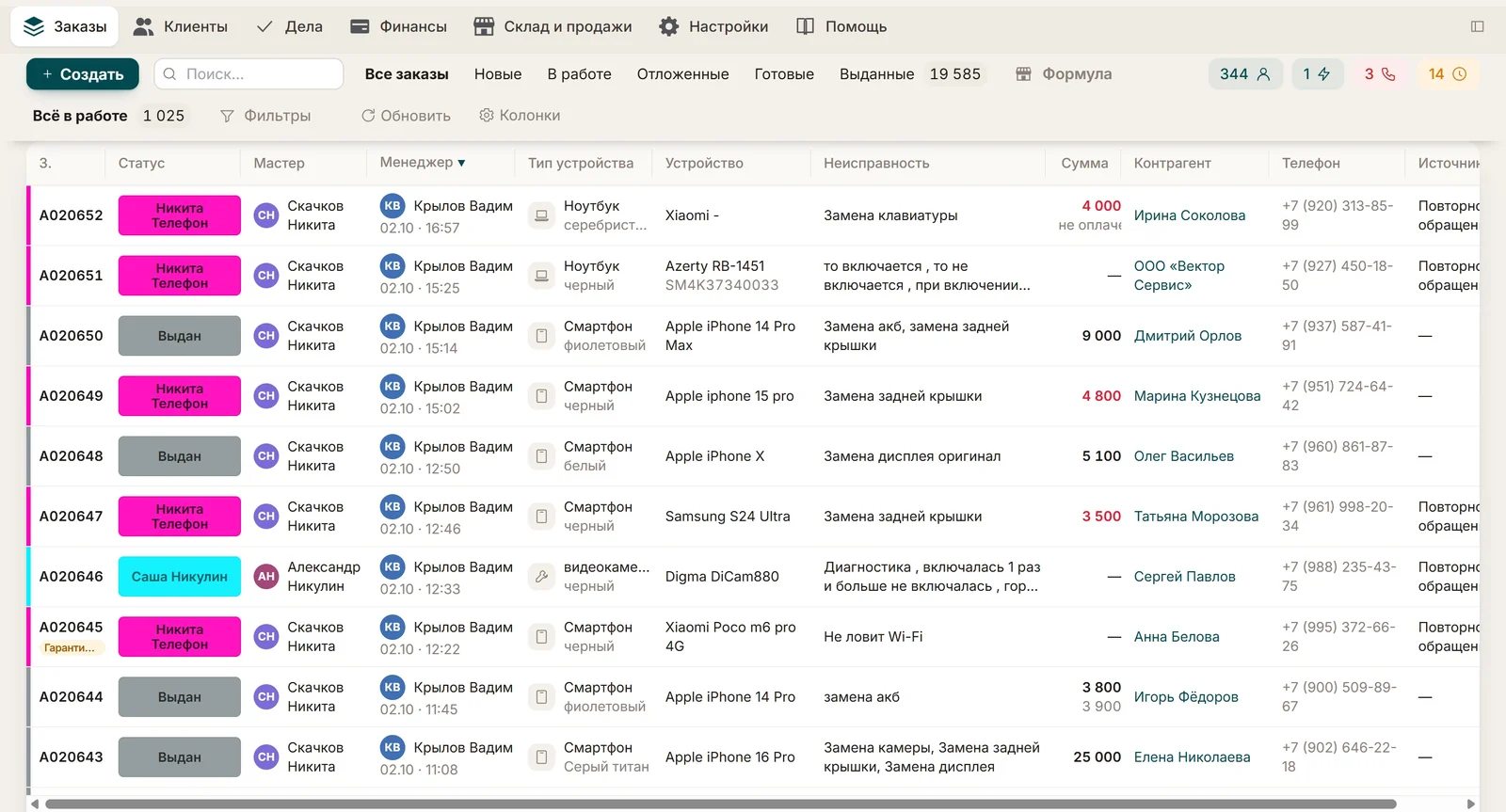Image resolution: width=1506 pixels, height=812 pixels.
Task: Click pink status badge of order A020652
Action: [x=180, y=215]
